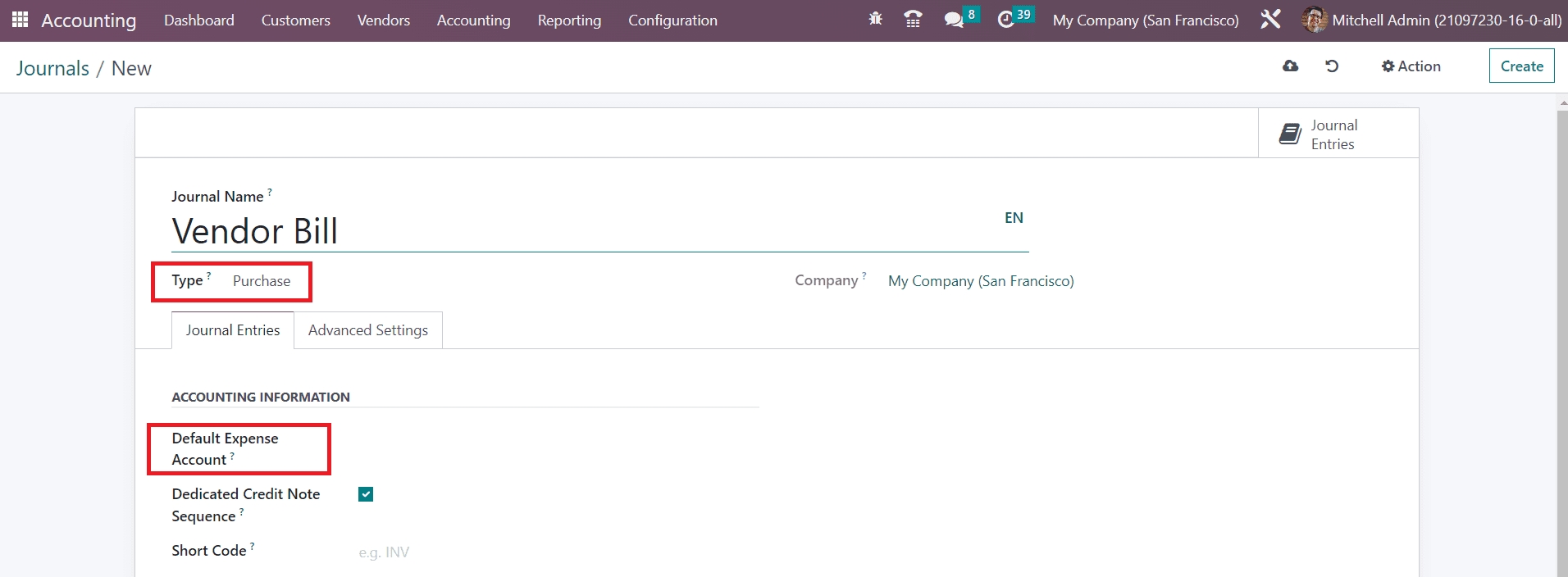Viewport: 1568px width, 577px height.
Task: Save record manually with cloud icon
Action: click(1290, 66)
